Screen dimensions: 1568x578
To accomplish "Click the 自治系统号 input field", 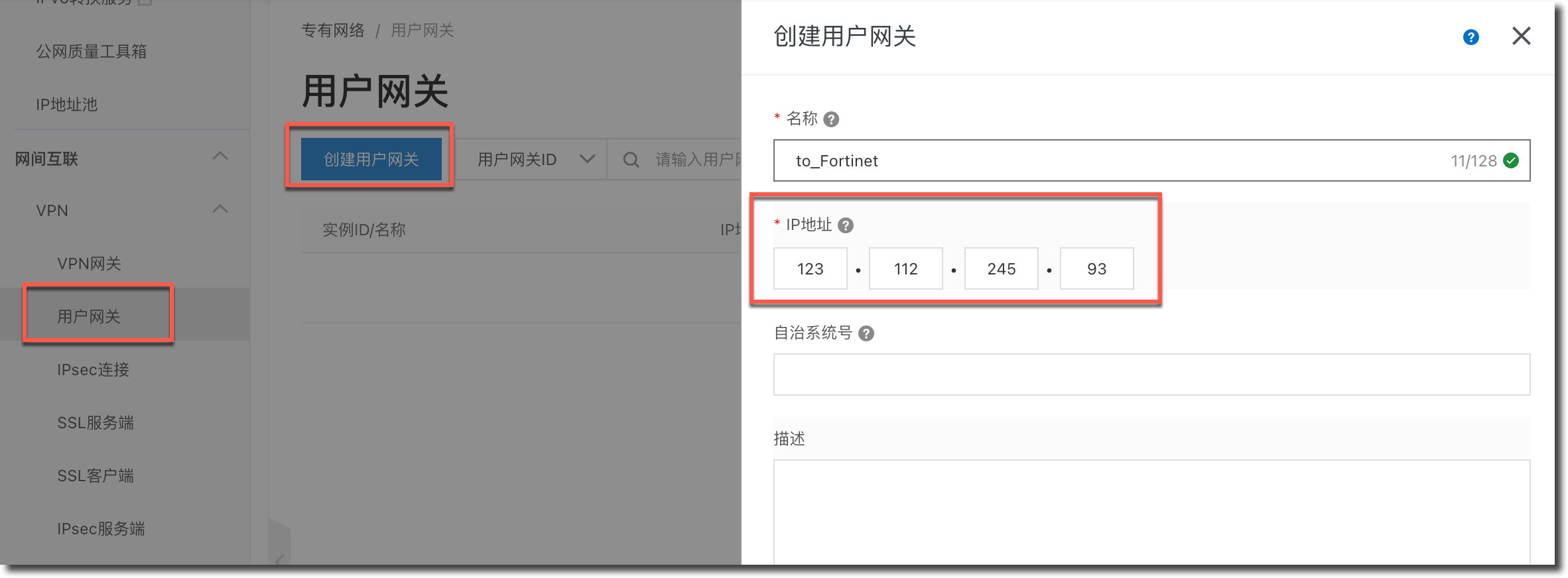I will point(1151,375).
